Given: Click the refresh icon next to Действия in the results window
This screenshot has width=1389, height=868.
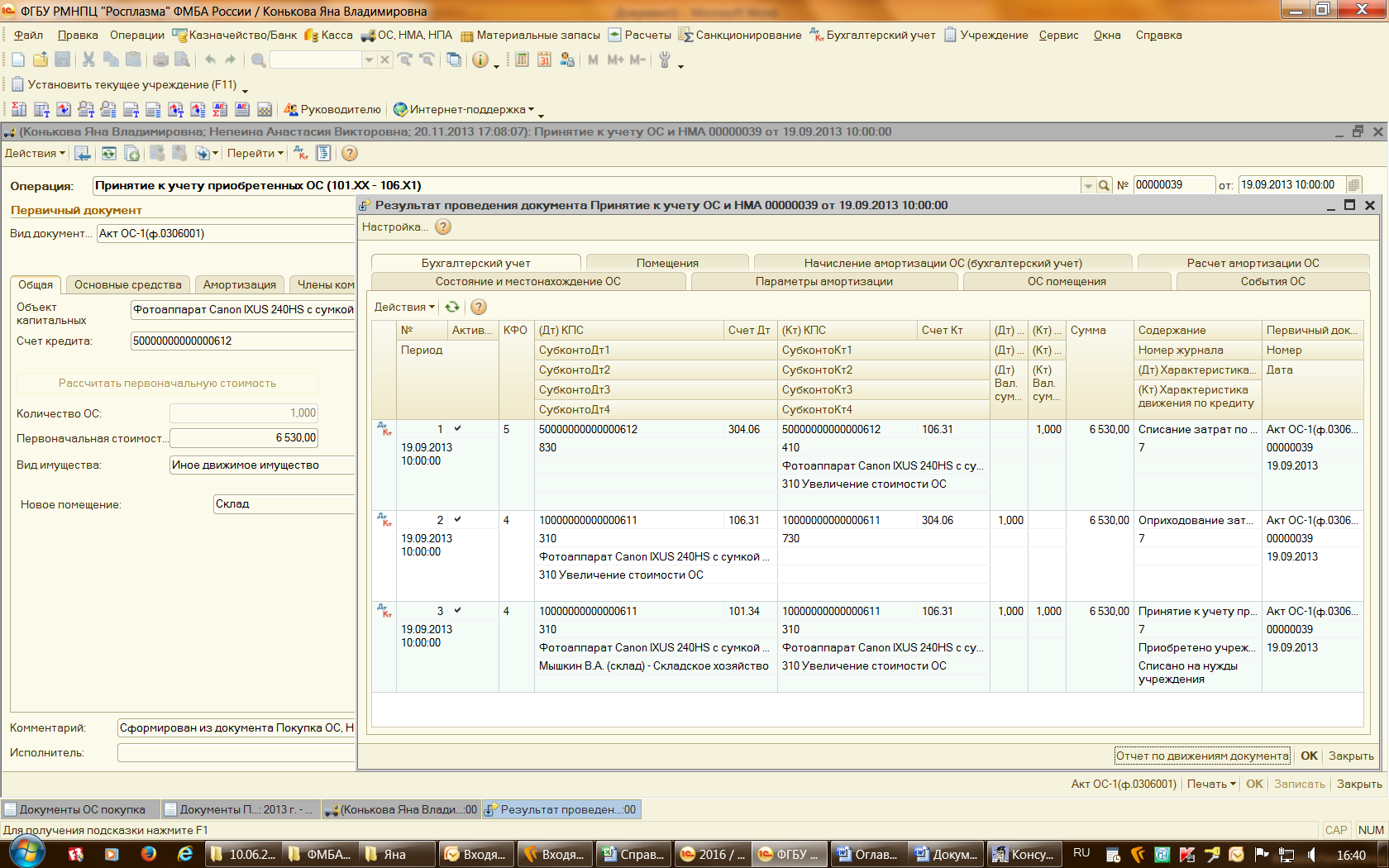Looking at the screenshot, I should coord(452,307).
